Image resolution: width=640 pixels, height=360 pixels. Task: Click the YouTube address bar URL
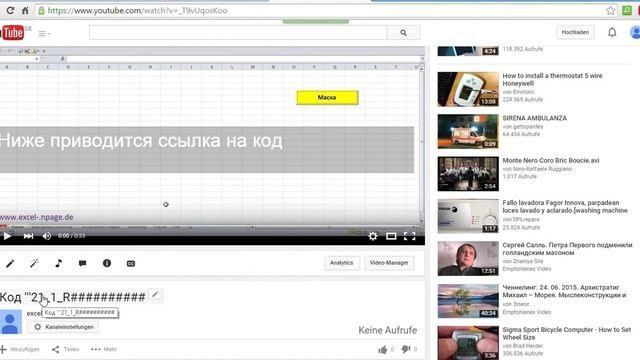point(138,11)
